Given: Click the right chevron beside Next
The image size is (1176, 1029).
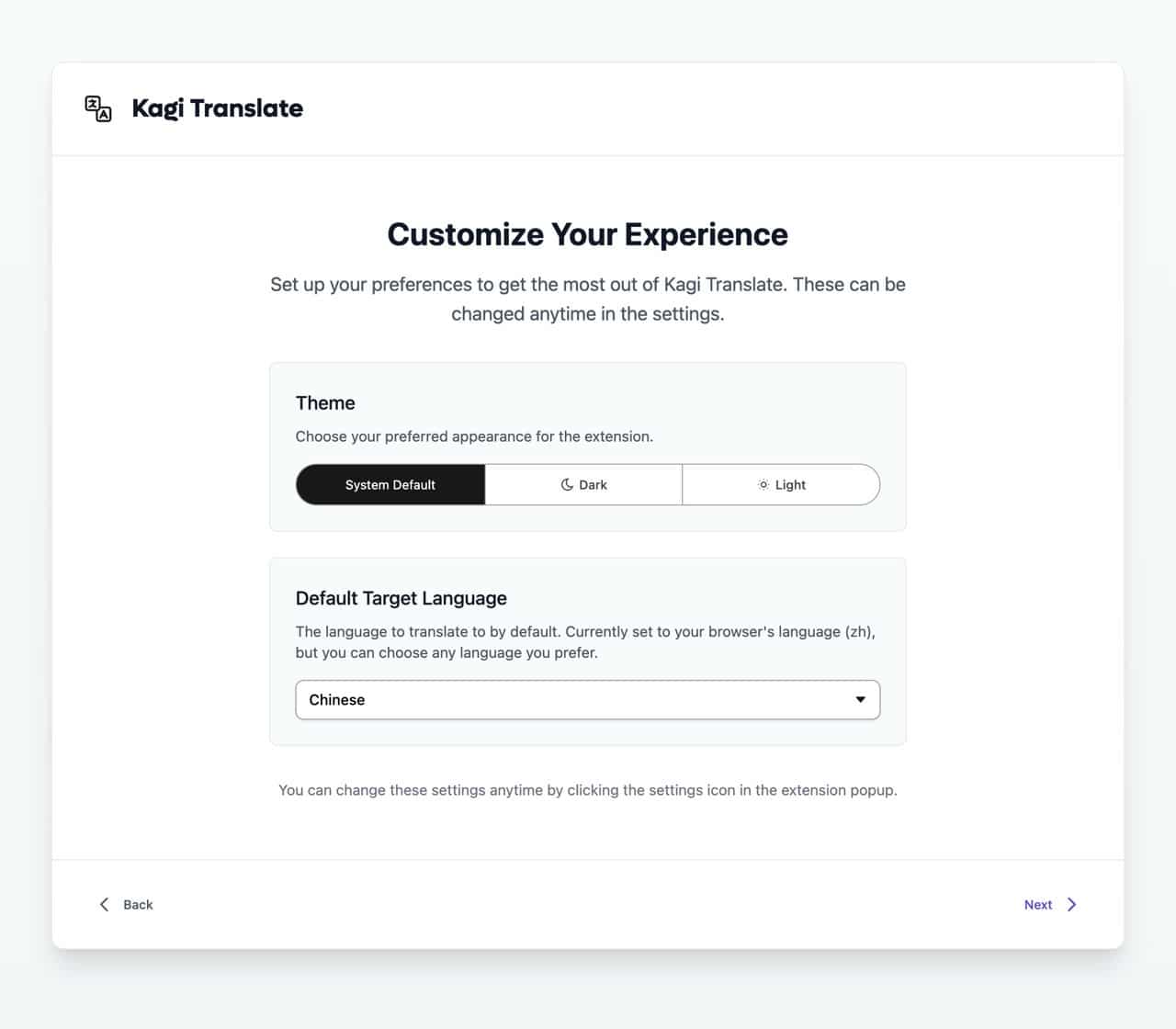Looking at the screenshot, I should (1071, 905).
